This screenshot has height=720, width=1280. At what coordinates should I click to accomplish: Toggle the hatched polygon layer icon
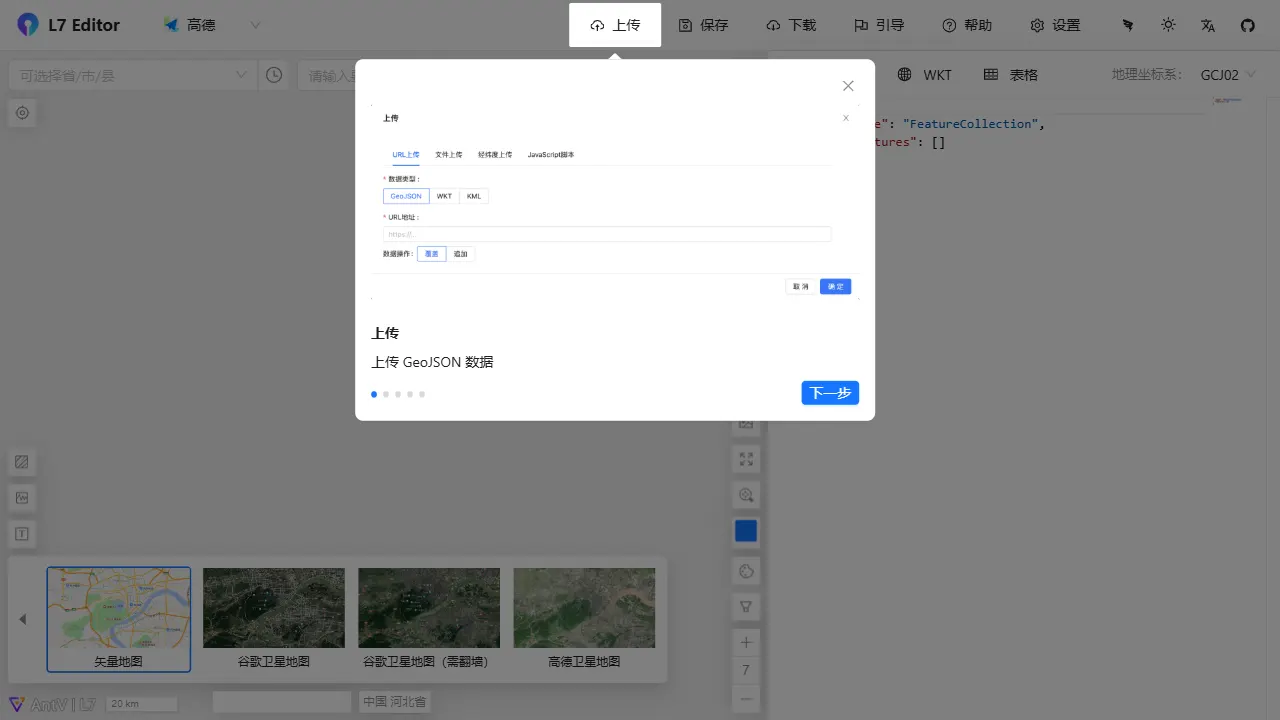pos(22,462)
